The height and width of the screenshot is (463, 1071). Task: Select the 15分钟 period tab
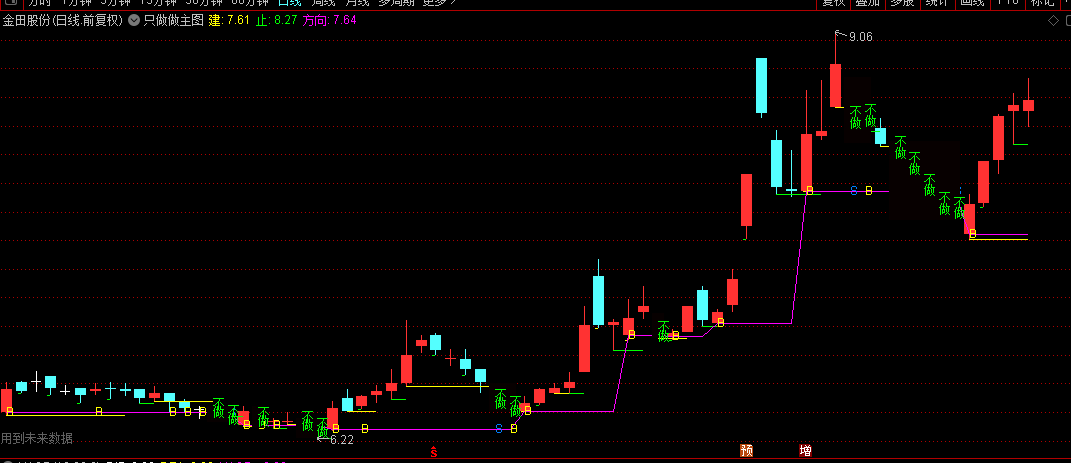pyautogui.click(x=158, y=2)
